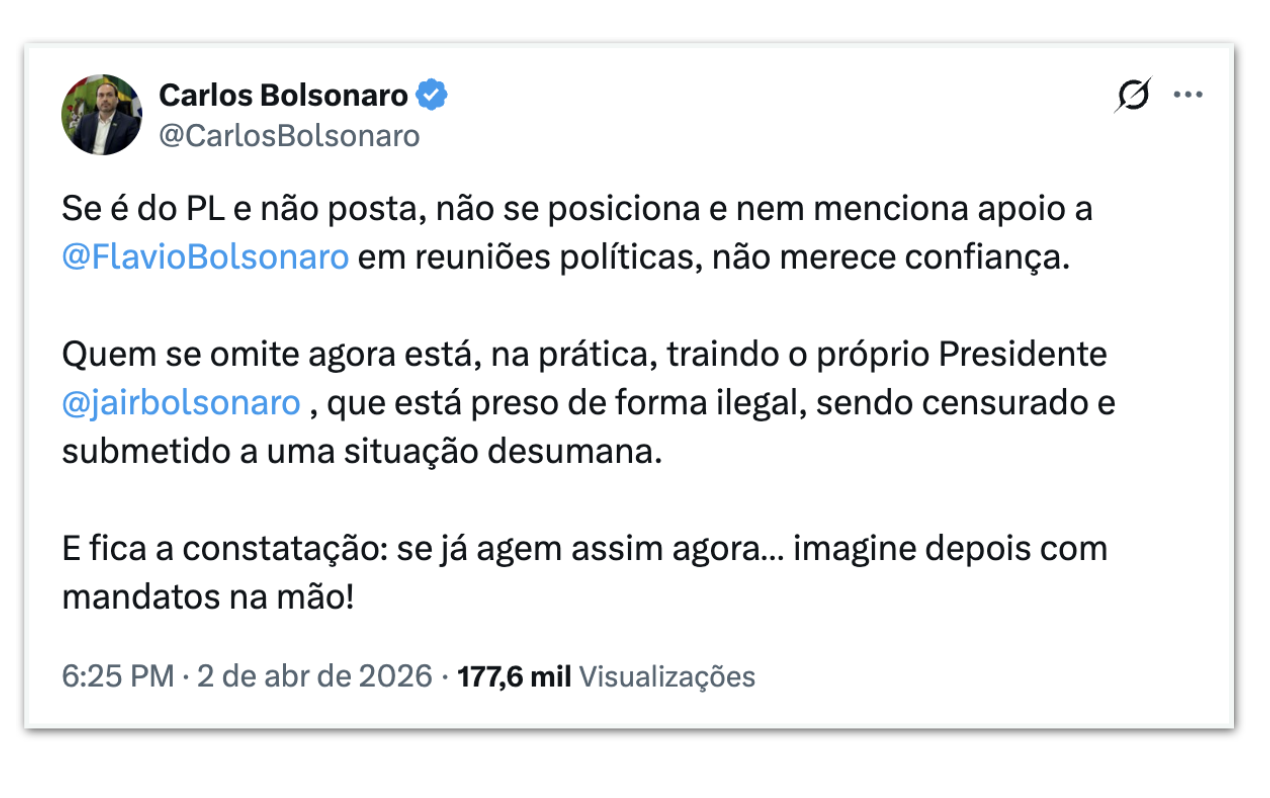Click the line 'submetido a uma situação desumana'
Viewport: 1270px width, 798px height.
point(362,451)
